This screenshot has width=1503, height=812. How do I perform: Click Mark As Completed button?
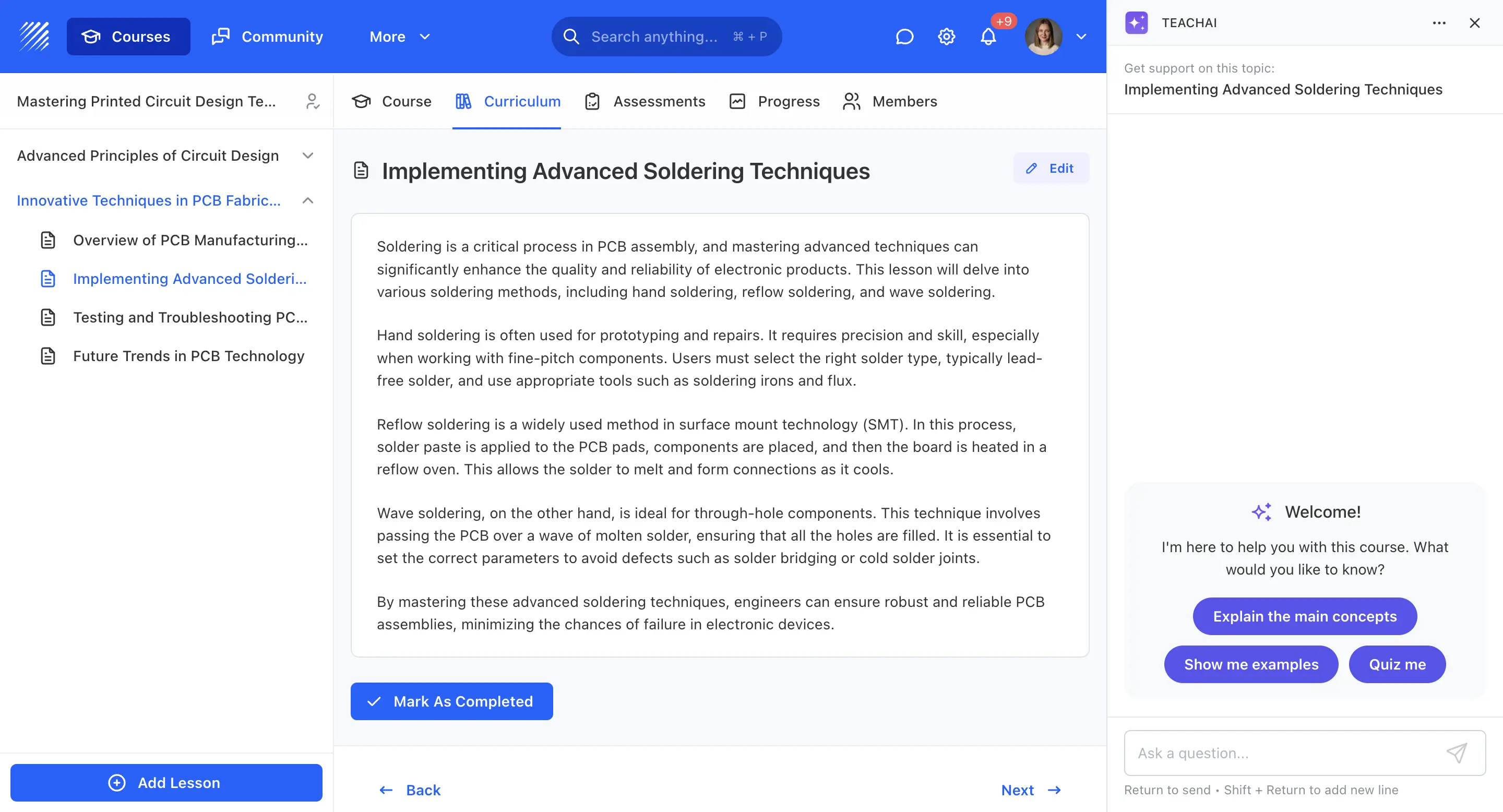(x=451, y=701)
